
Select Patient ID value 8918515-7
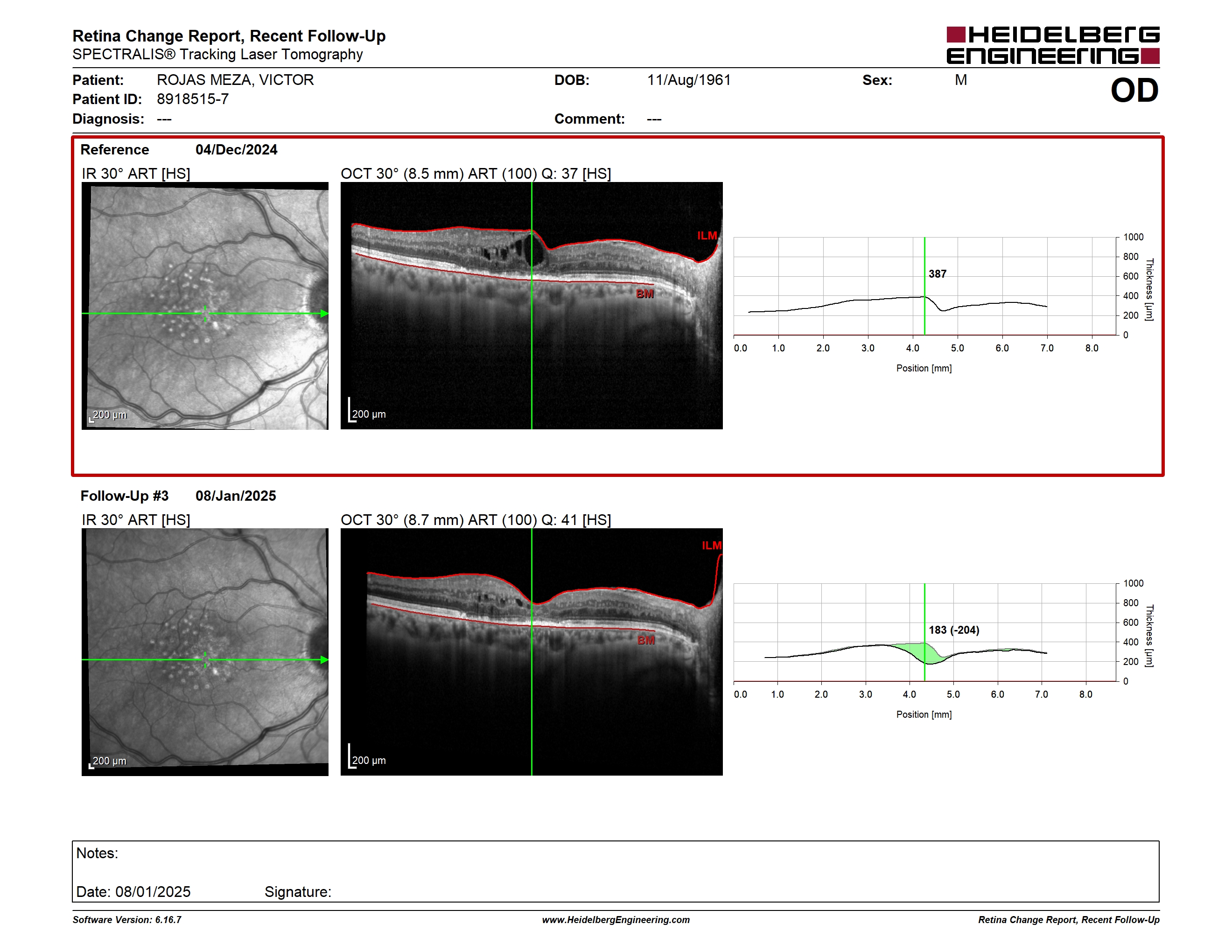pyautogui.click(x=192, y=99)
